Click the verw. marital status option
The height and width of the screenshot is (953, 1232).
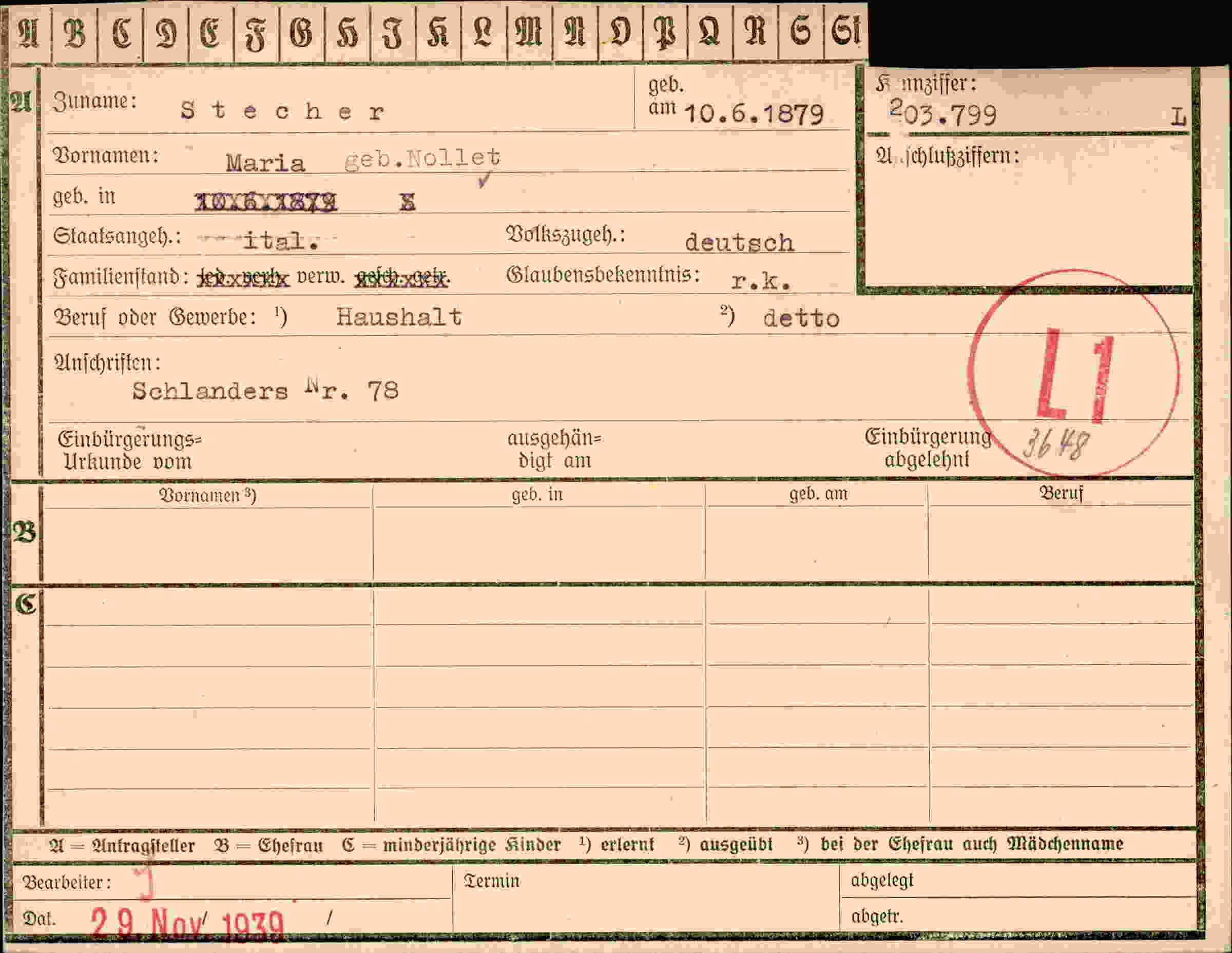point(320,276)
